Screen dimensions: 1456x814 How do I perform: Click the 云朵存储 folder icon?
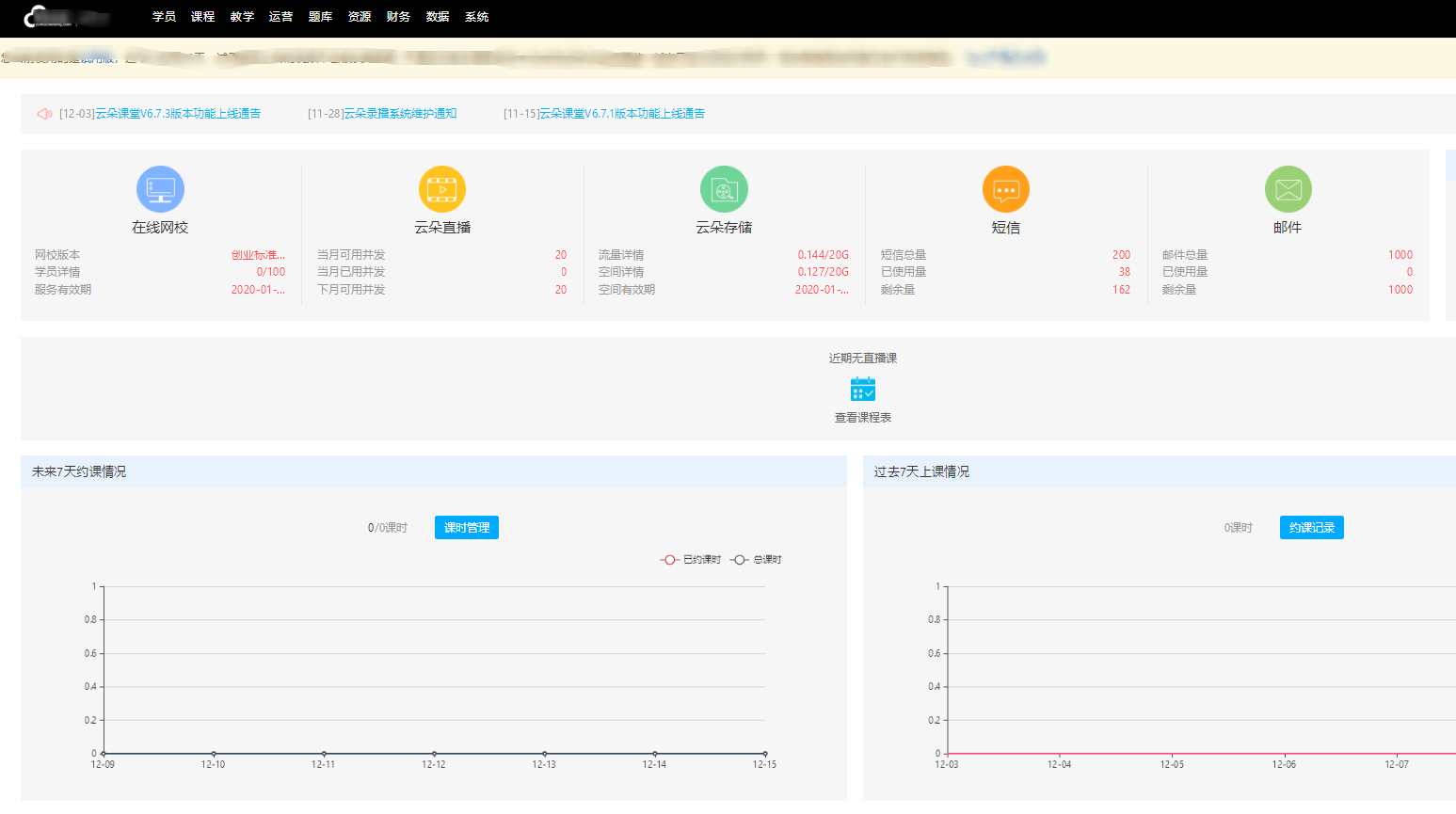click(724, 189)
